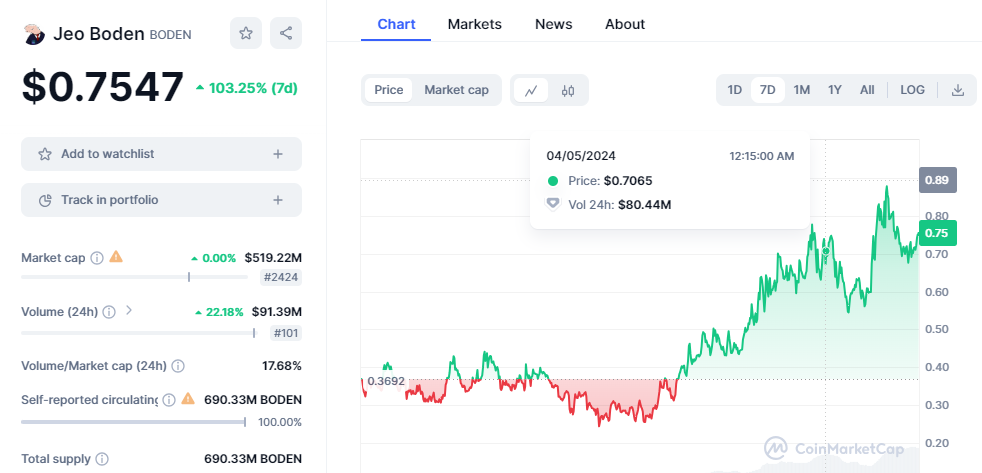
Task: Open Market cap info tooltip icon
Action: click(x=96, y=257)
